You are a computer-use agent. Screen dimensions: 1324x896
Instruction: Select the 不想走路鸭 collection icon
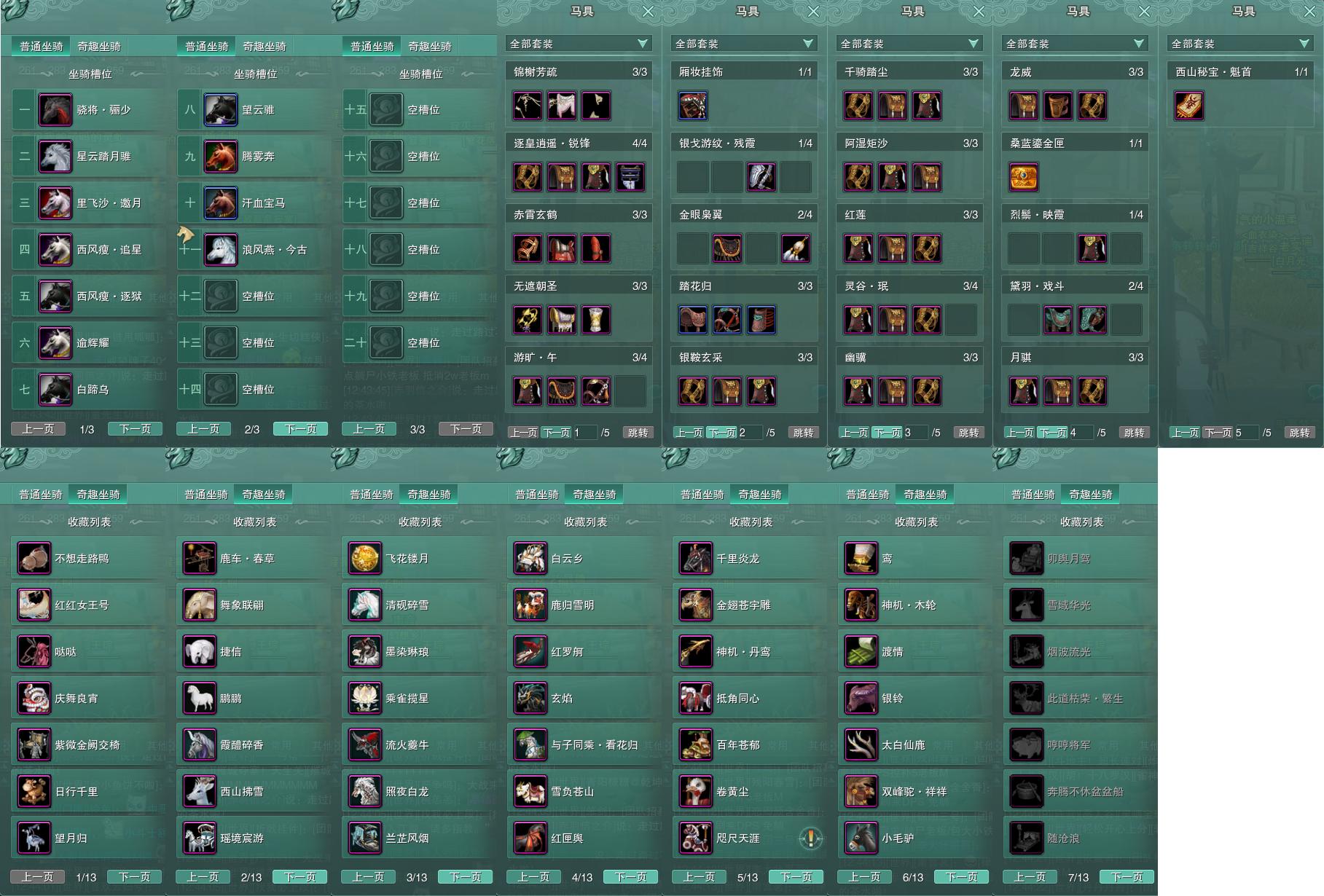pos(34,559)
